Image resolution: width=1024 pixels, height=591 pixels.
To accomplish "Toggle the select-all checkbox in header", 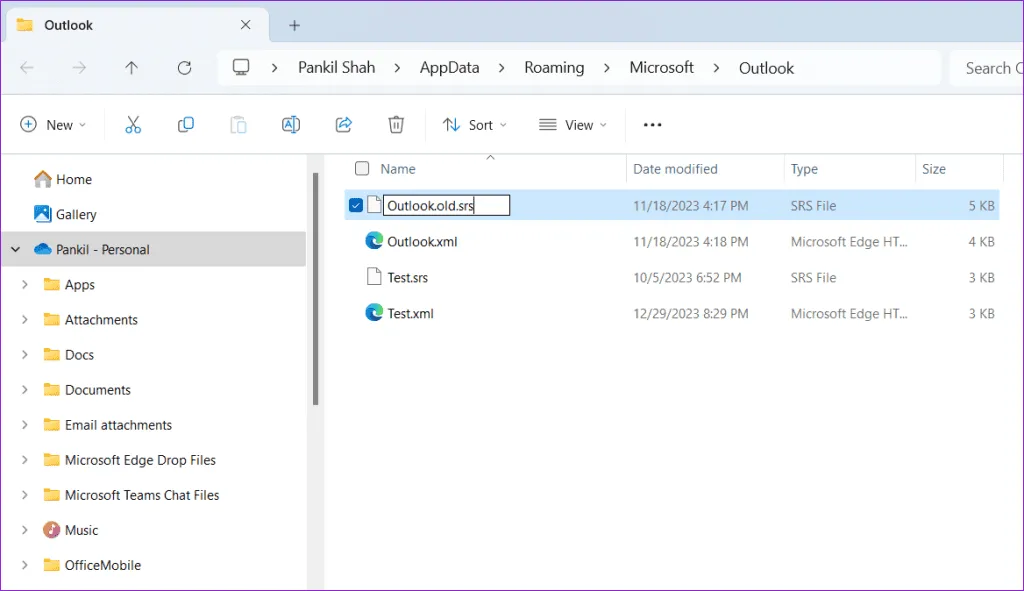I will tap(362, 169).
